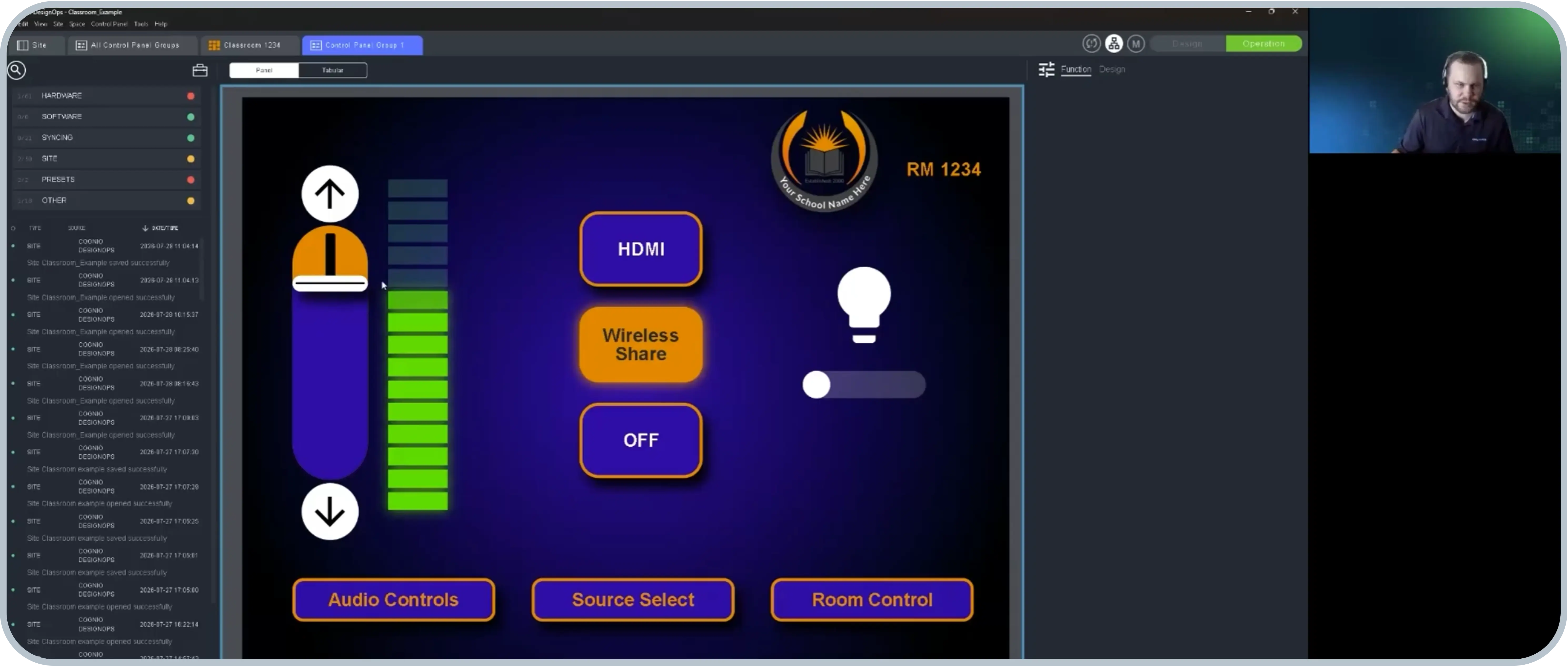Open the Space menu
The height and width of the screenshot is (666, 1568).
[x=77, y=24]
